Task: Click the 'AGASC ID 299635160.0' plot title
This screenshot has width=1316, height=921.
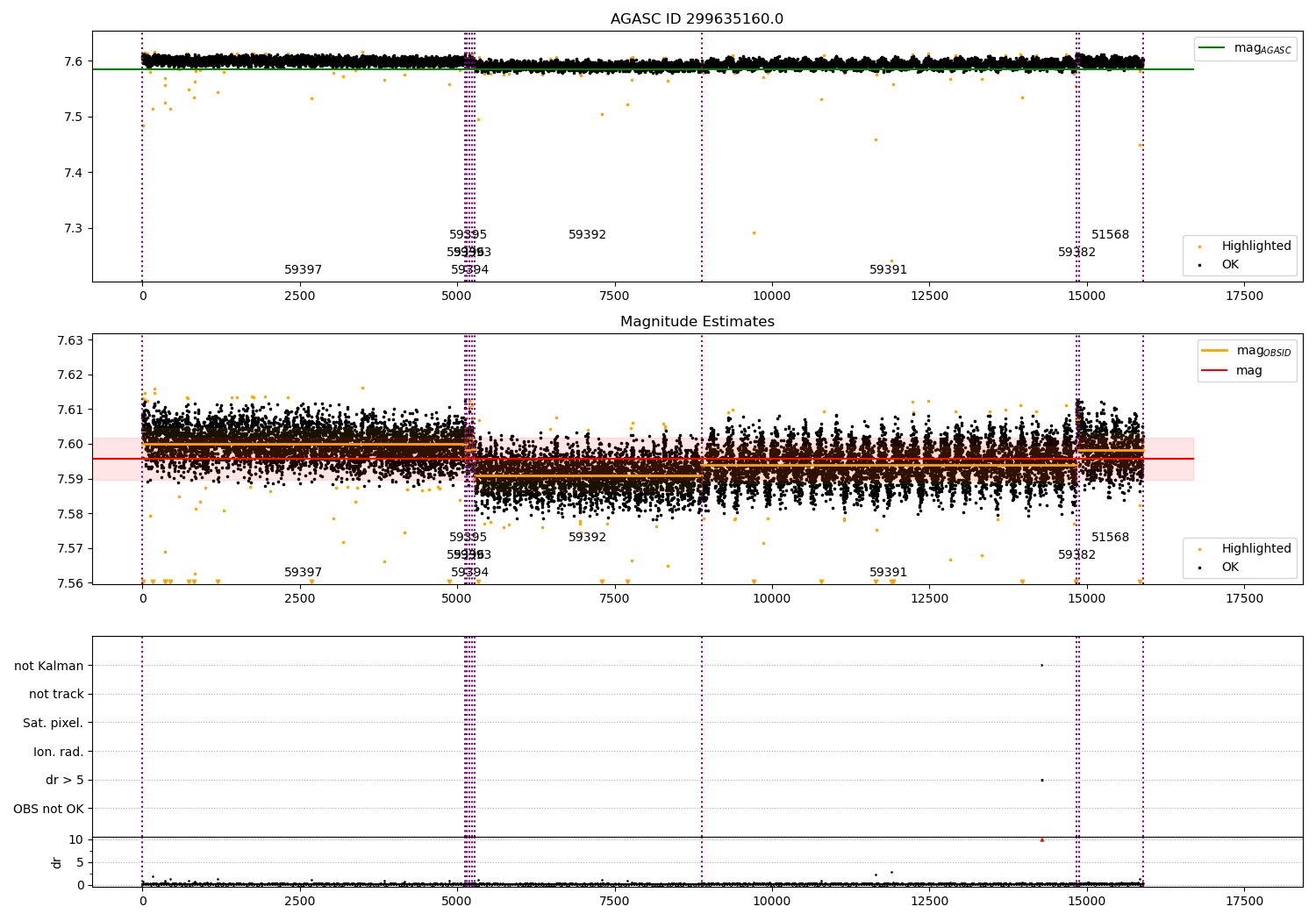Action: 697,19
